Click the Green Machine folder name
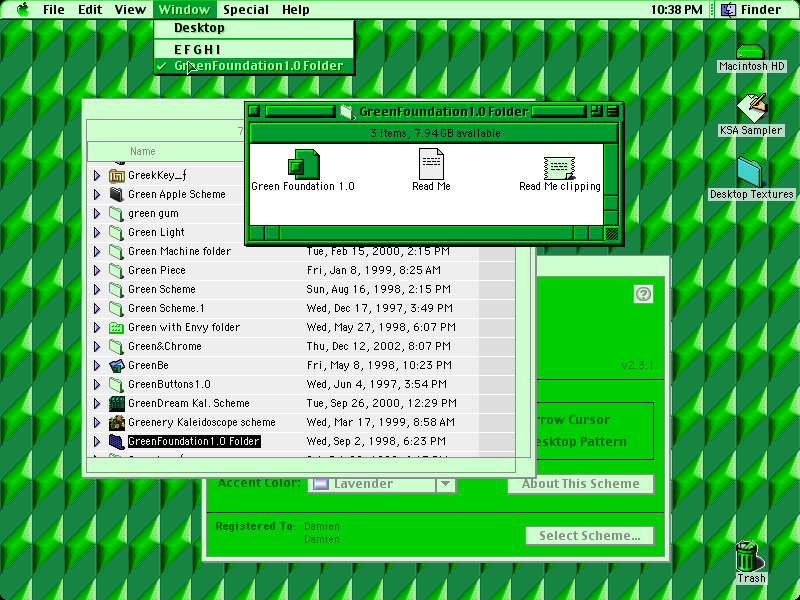Screen dimensions: 800x600 point(179,252)
